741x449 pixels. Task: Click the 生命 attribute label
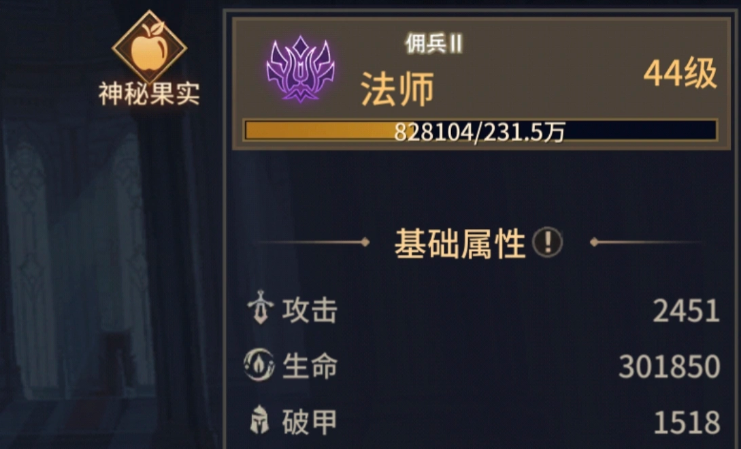point(310,366)
